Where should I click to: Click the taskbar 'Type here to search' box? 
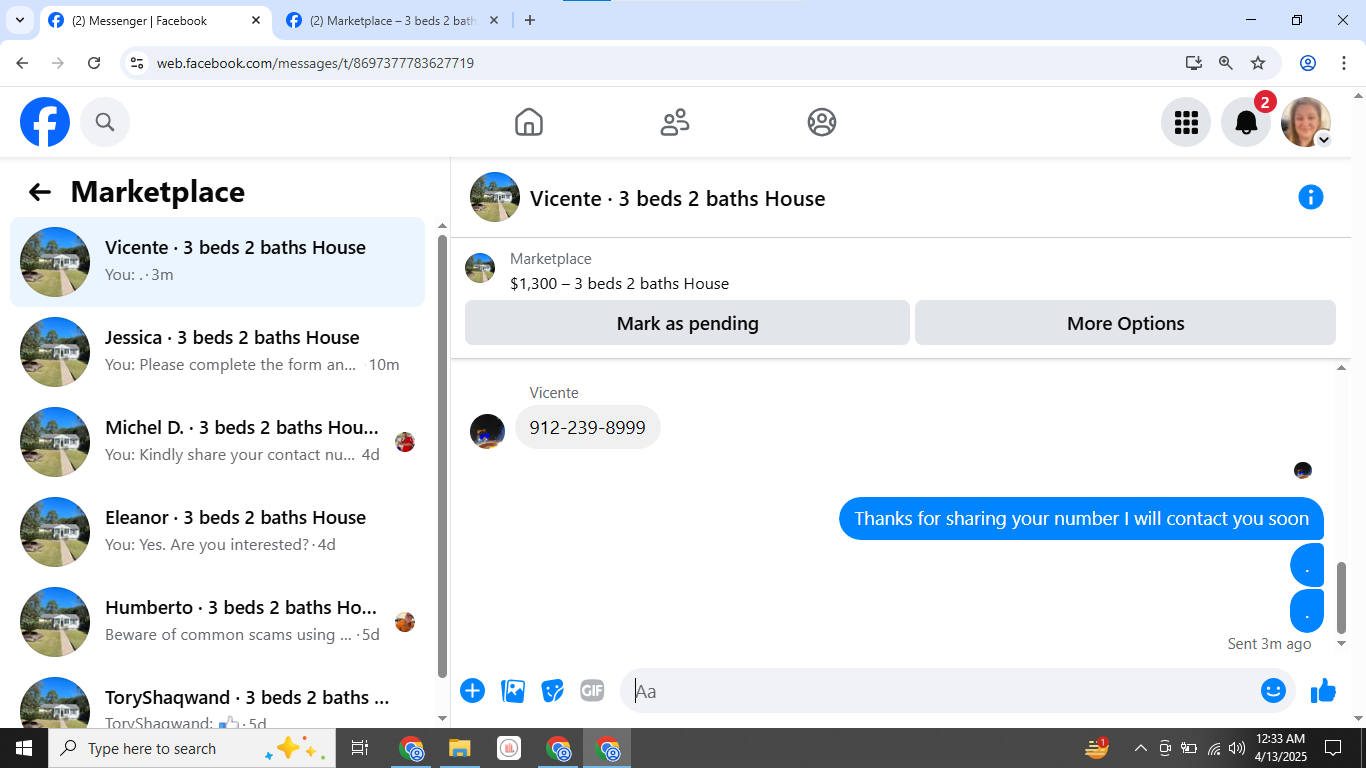[192, 748]
